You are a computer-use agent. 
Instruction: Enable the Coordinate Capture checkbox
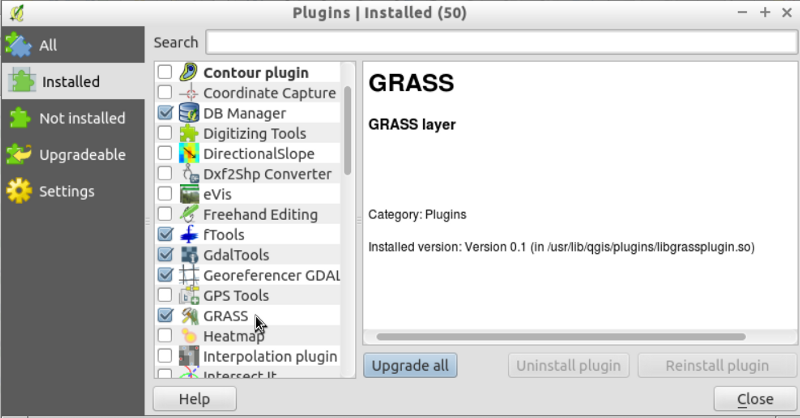[x=165, y=92]
